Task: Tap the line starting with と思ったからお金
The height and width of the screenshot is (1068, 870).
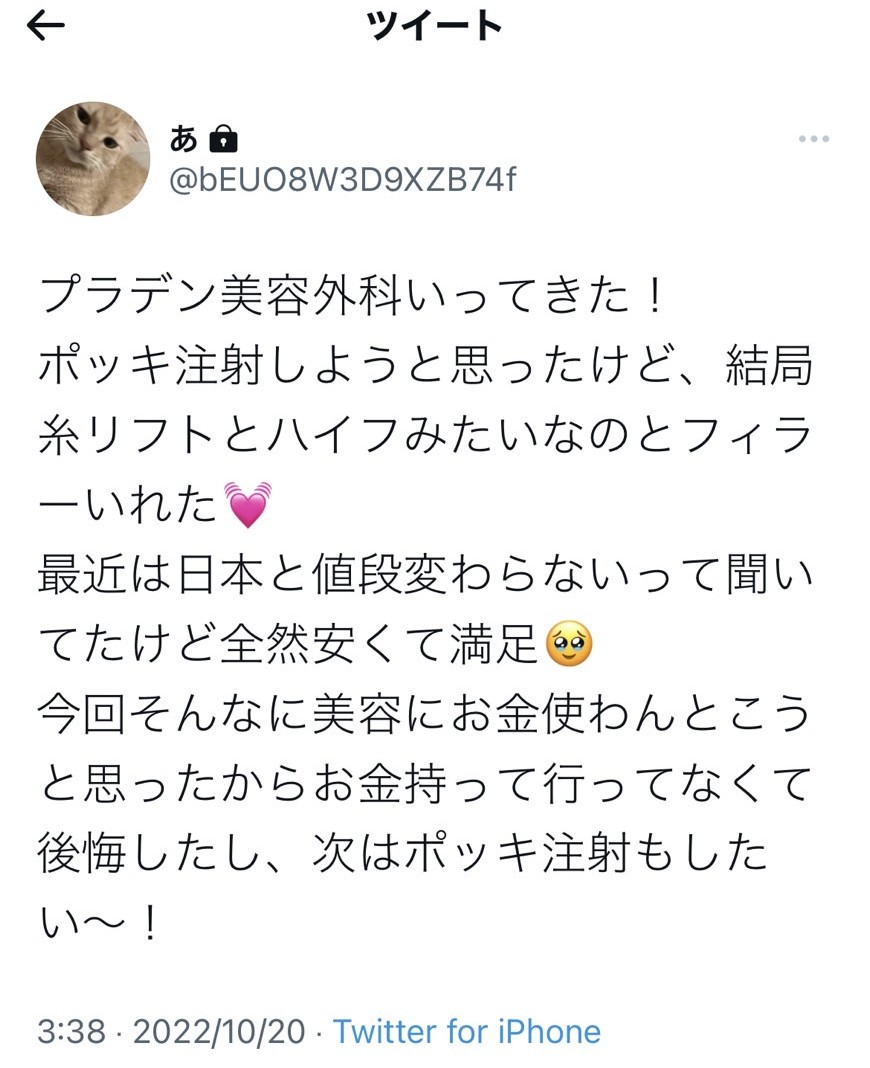Action: (425, 783)
